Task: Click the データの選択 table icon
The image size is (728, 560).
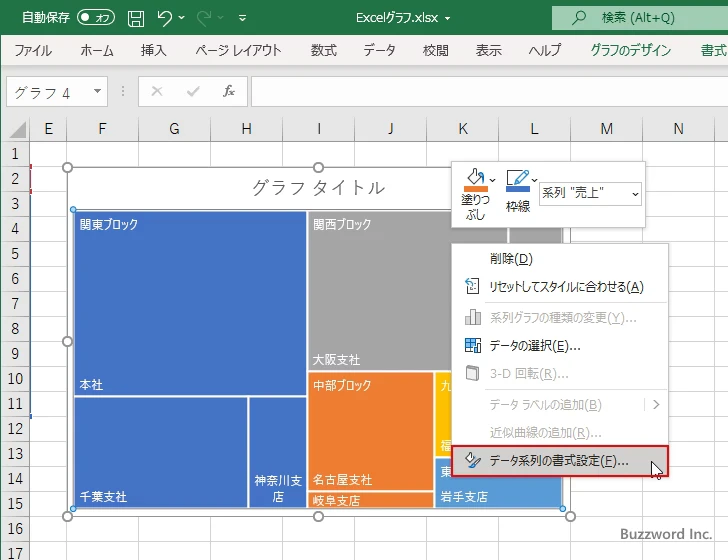Action: pos(473,345)
